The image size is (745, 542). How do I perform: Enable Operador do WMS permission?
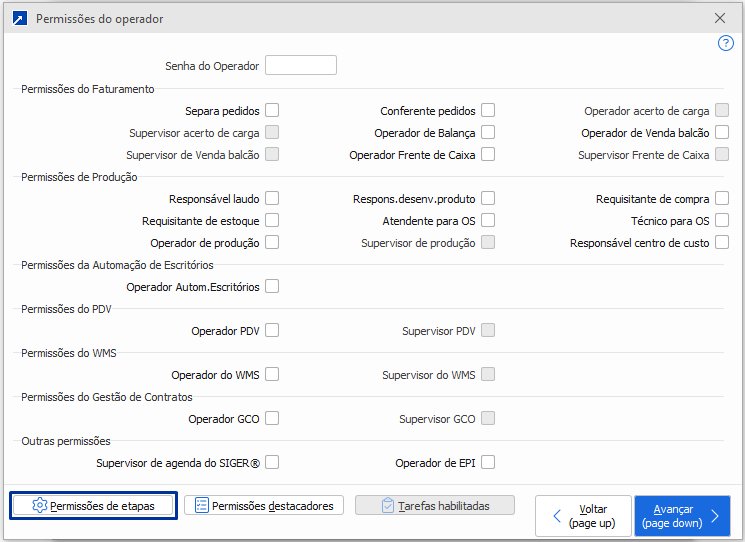272,375
